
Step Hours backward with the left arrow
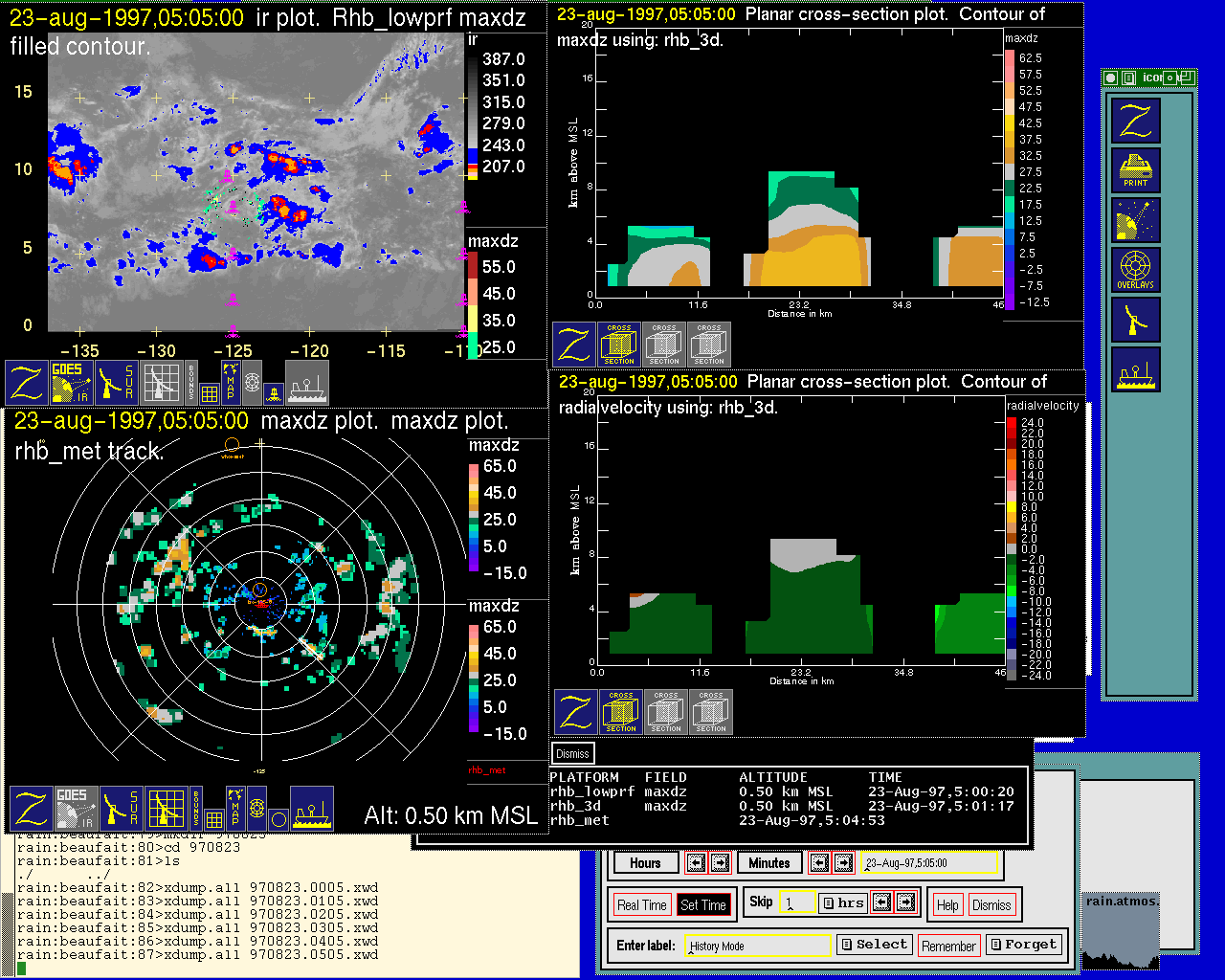coord(696,862)
